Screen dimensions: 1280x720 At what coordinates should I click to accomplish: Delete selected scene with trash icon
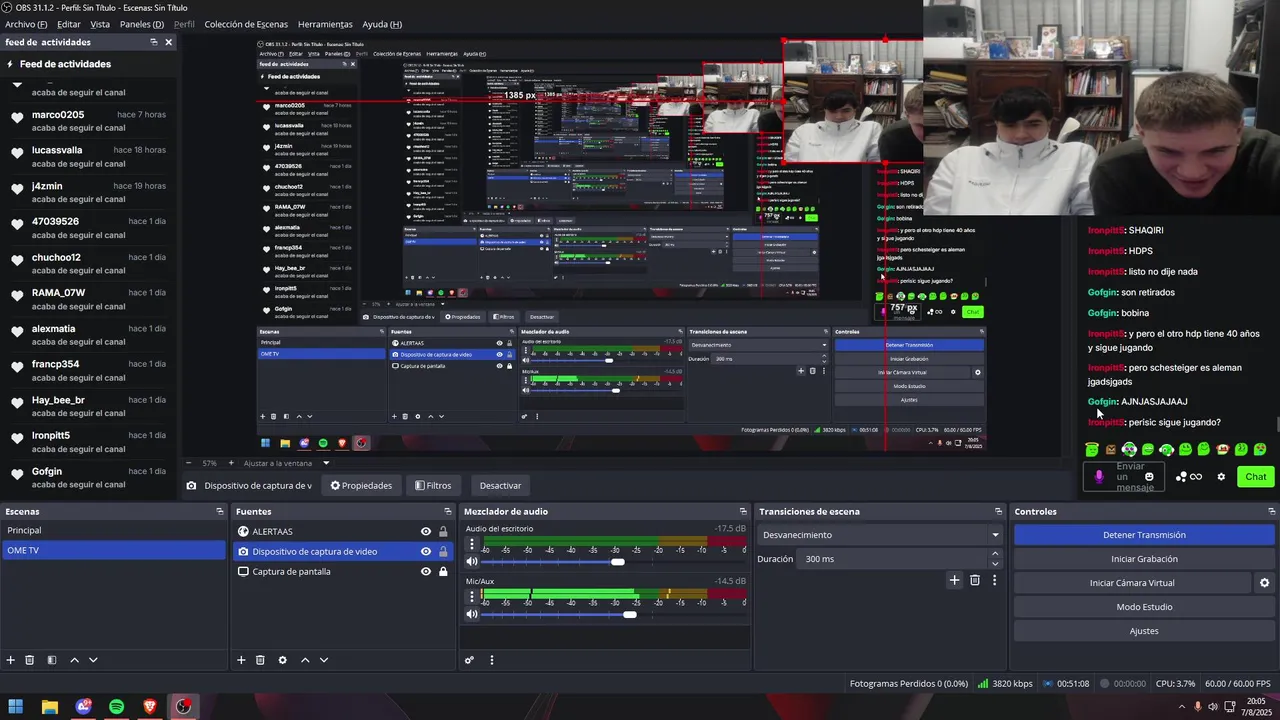point(30,660)
